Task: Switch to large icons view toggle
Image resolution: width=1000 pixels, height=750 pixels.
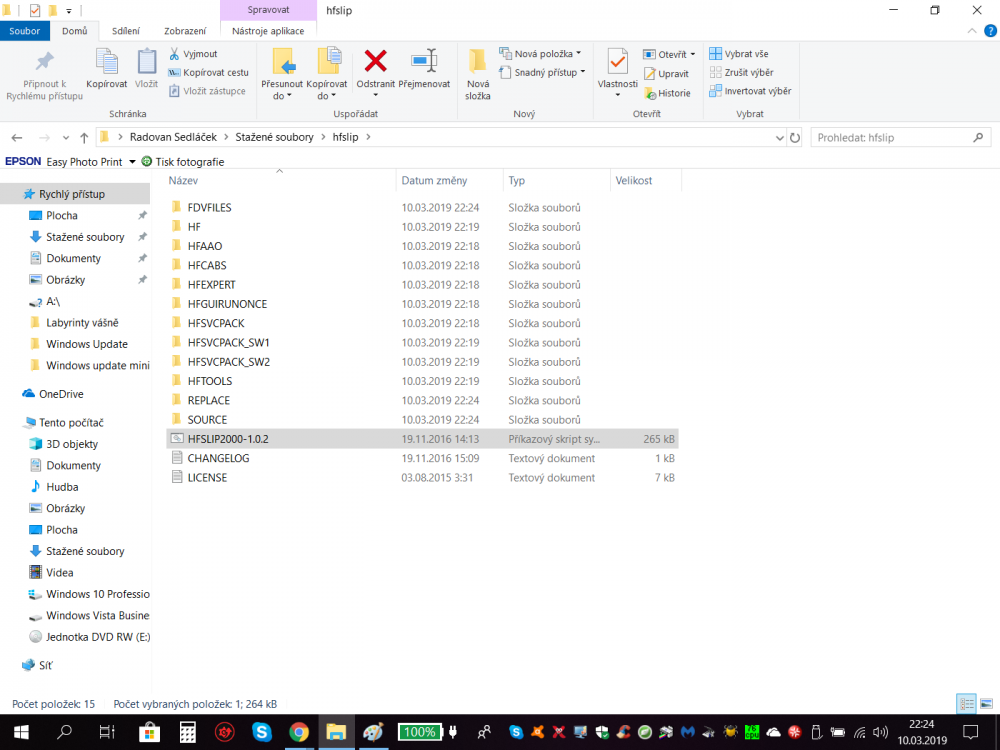Action: click(x=987, y=703)
